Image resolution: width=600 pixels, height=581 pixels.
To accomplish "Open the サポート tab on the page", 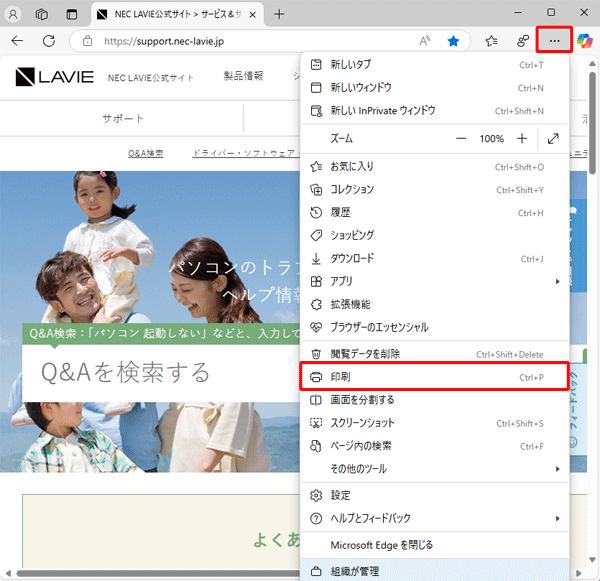I will click(122, 119).
